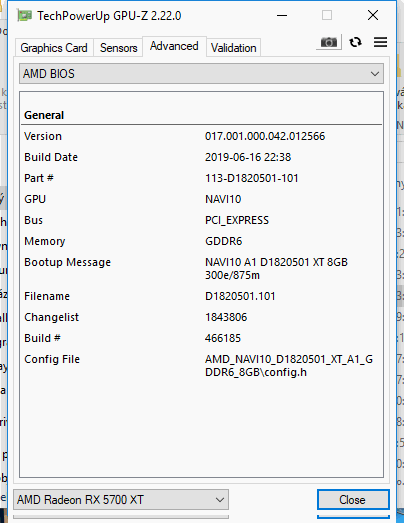Viewport: 404px width, 523px height.
Task: Click the GPU value NAVI10
Action: (x=223, y=199)
